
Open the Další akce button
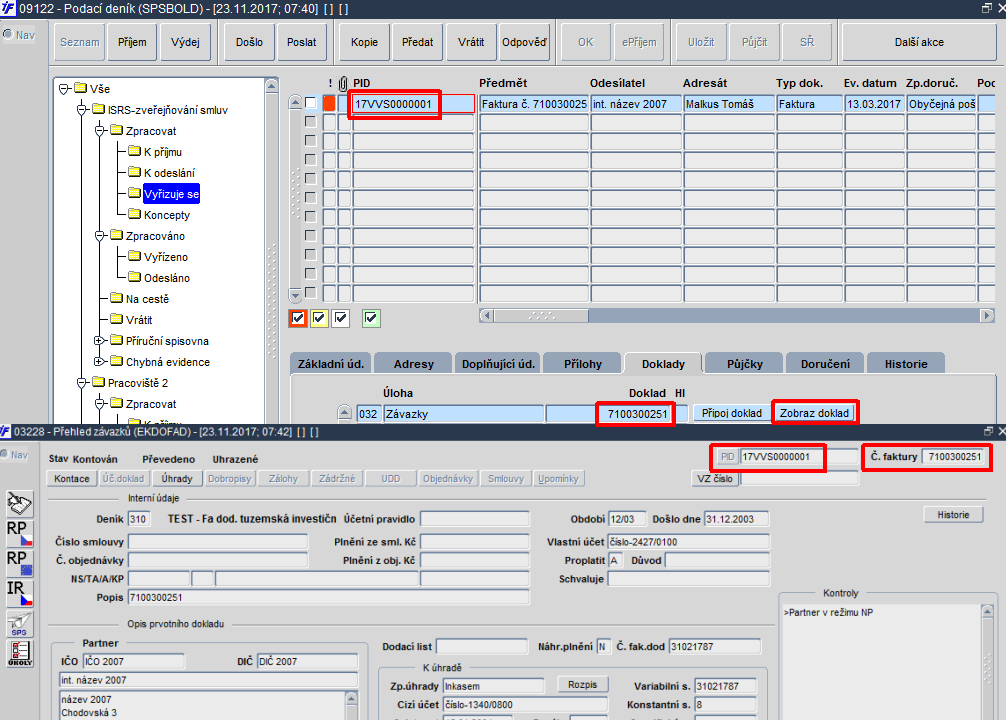point(919,42)
